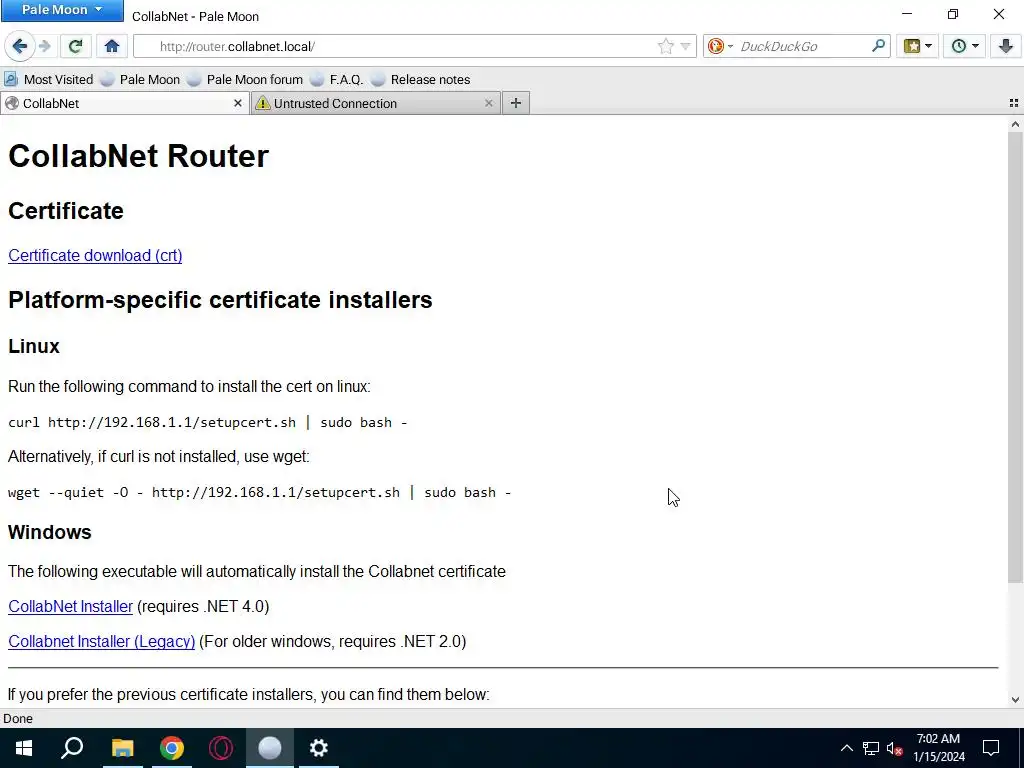Image resolution: width=1024 pixels, height=768 pixels.
Task: Restore down the Pale Moon window
Action: (953, 14)
